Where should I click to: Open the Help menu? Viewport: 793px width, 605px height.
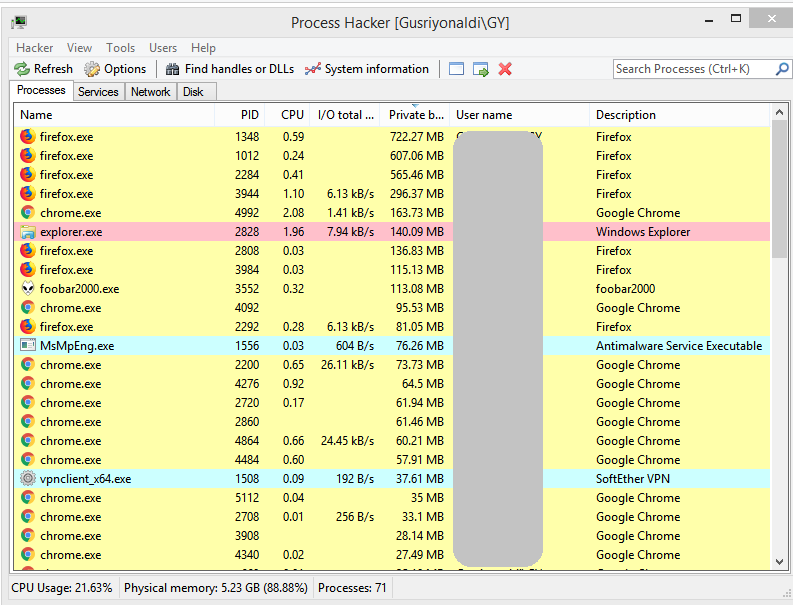pyautogui.click(x=203, y=48)
